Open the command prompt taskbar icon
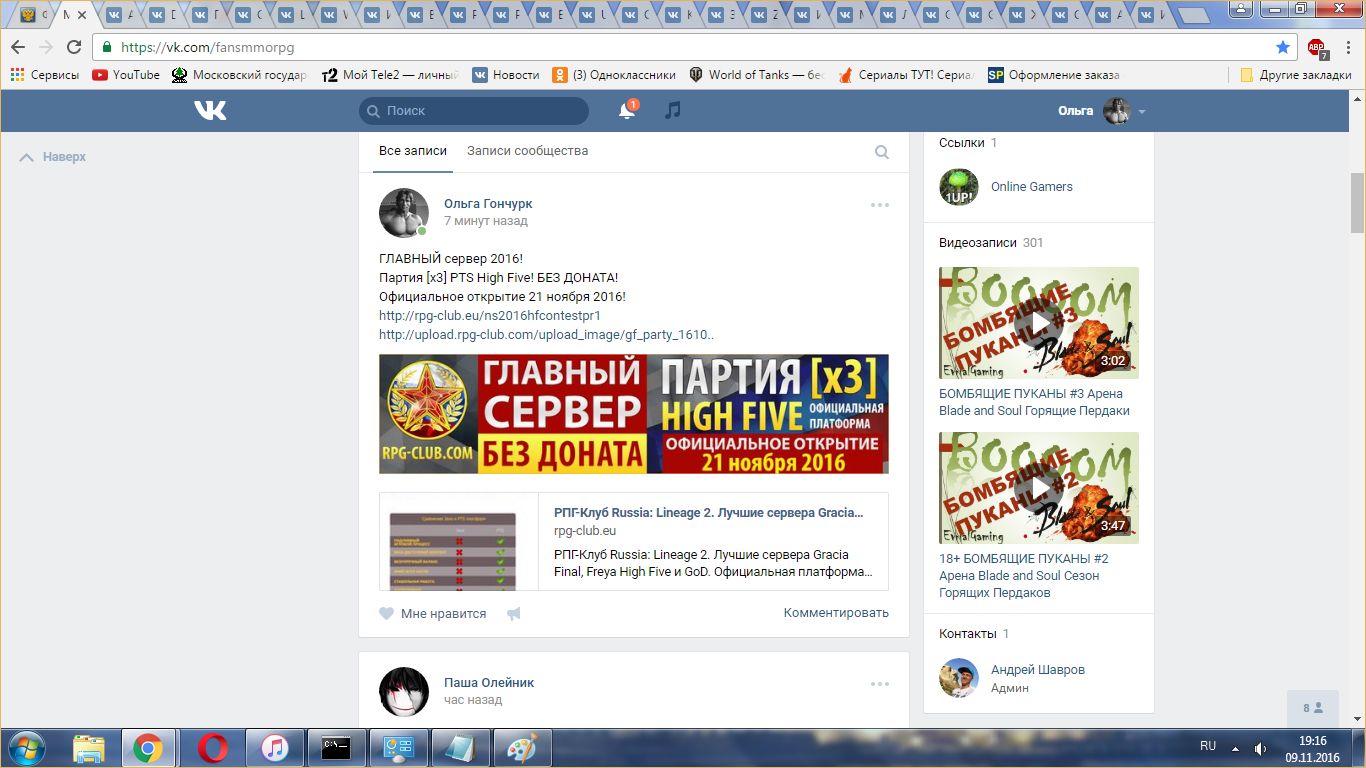Screen dimensions: 1366x768 [x=336, y=748]
